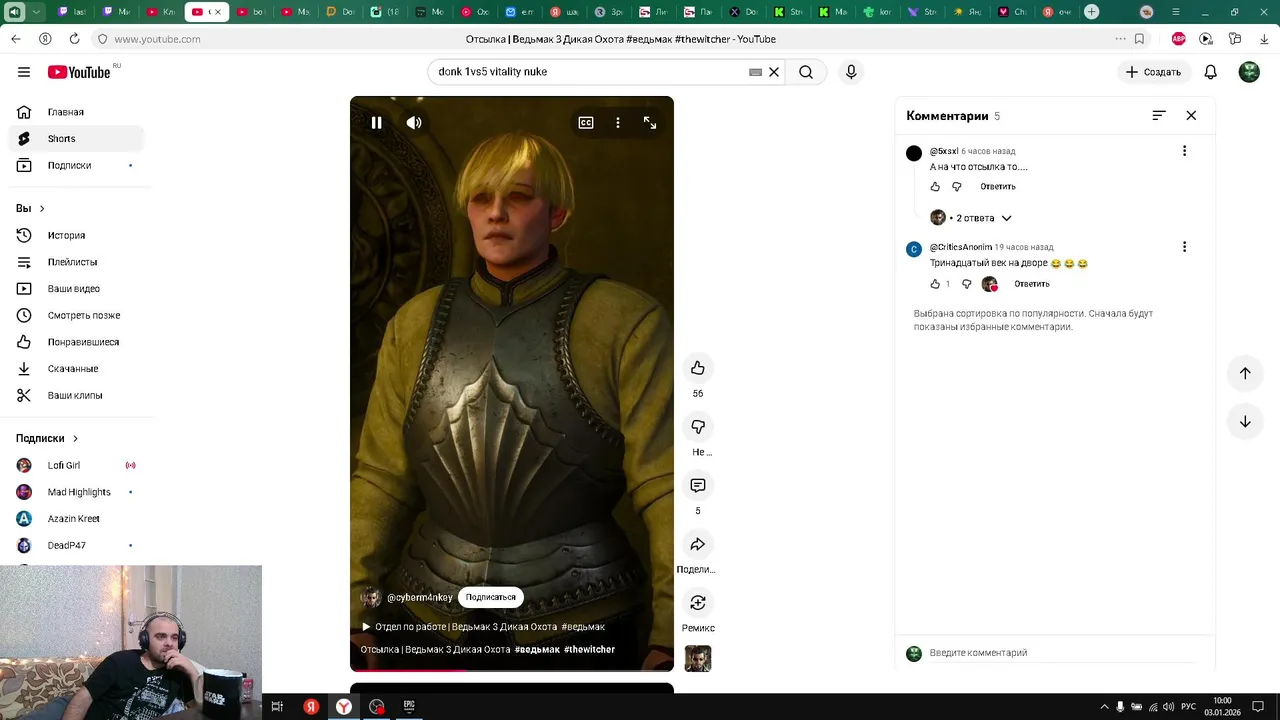Open the sound thumbnail below Remix
Screen dimensions: 1280x720
pyautogui.click(x=698, y=659)
